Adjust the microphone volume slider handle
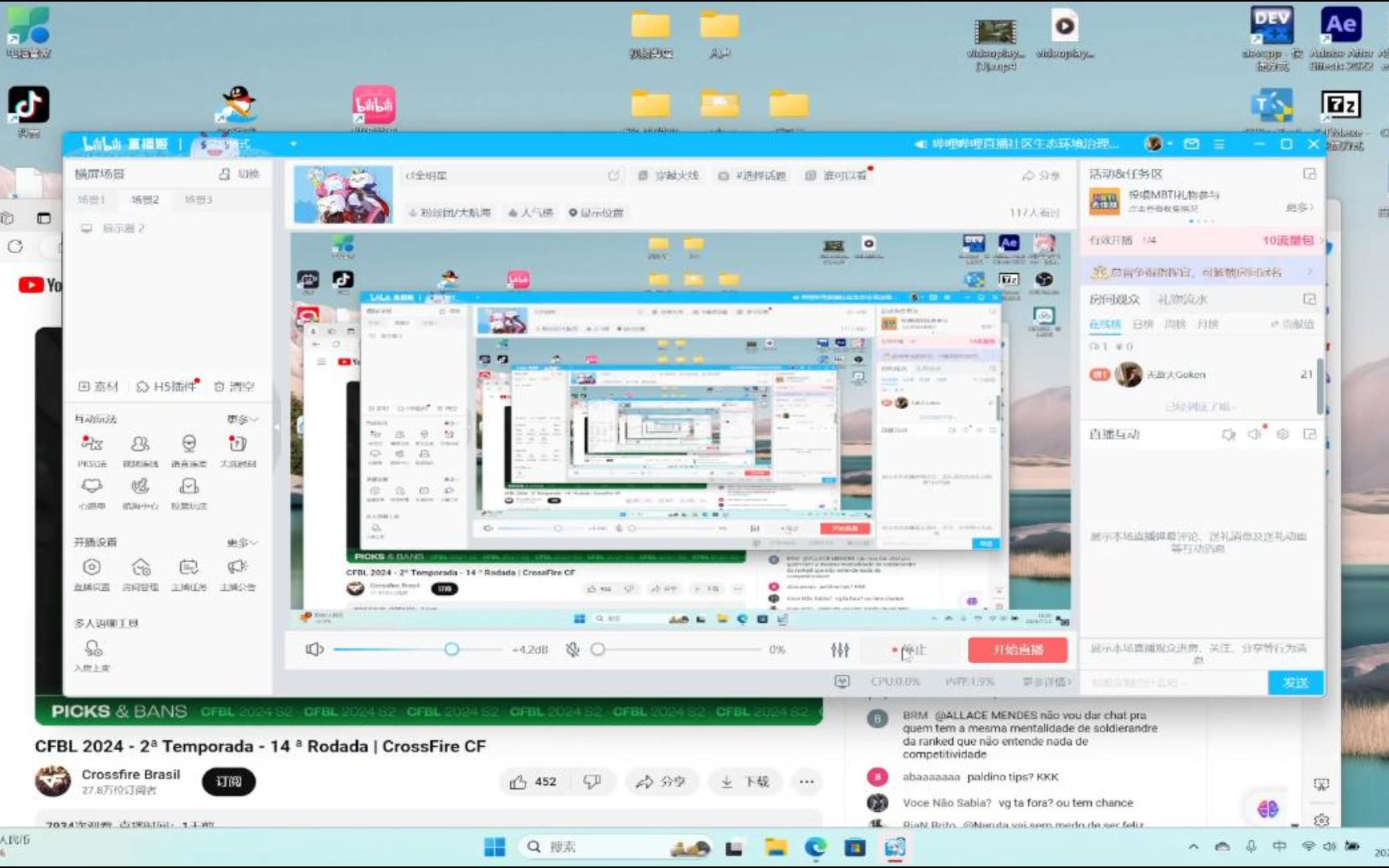 tap(597, 649)
